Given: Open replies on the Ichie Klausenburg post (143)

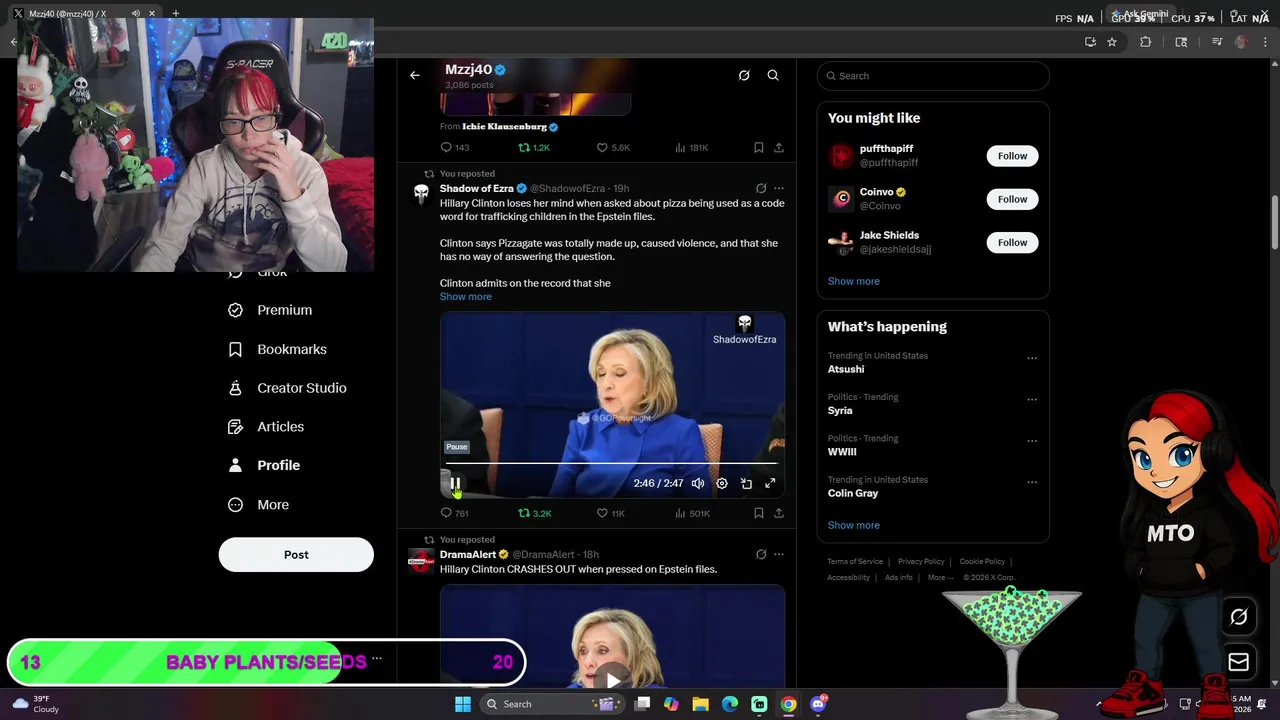Looking at the screenshot, I should click(454, 147).
